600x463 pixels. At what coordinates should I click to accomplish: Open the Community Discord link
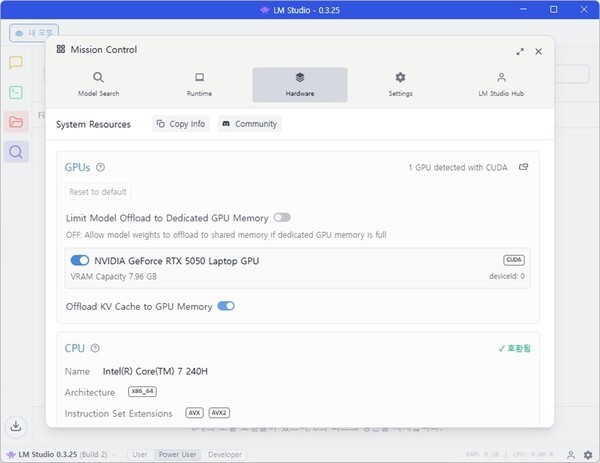tap(249, 124)
